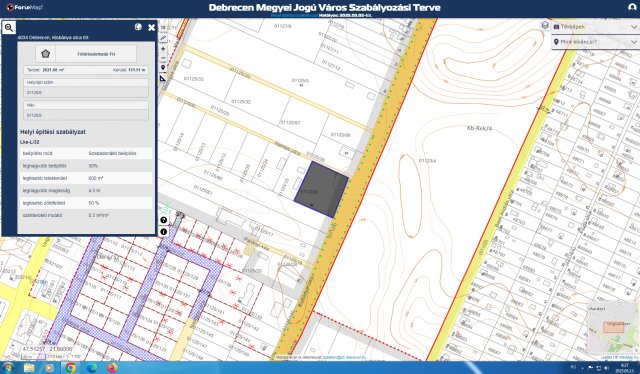Open the info circle icon
Viewport: 640px width, 374px height.
click(164, 232)
